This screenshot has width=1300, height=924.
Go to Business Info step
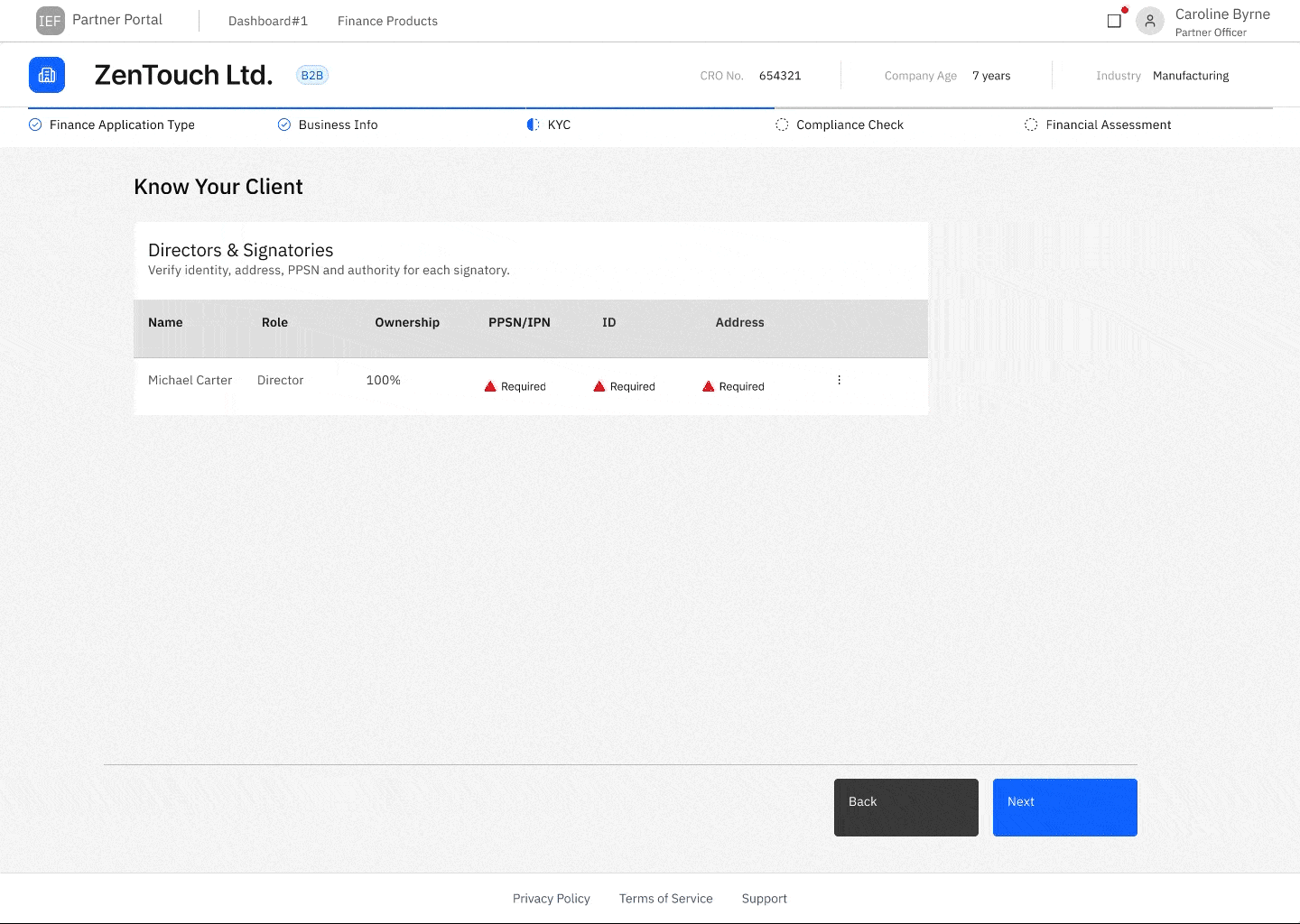(338, 125)
